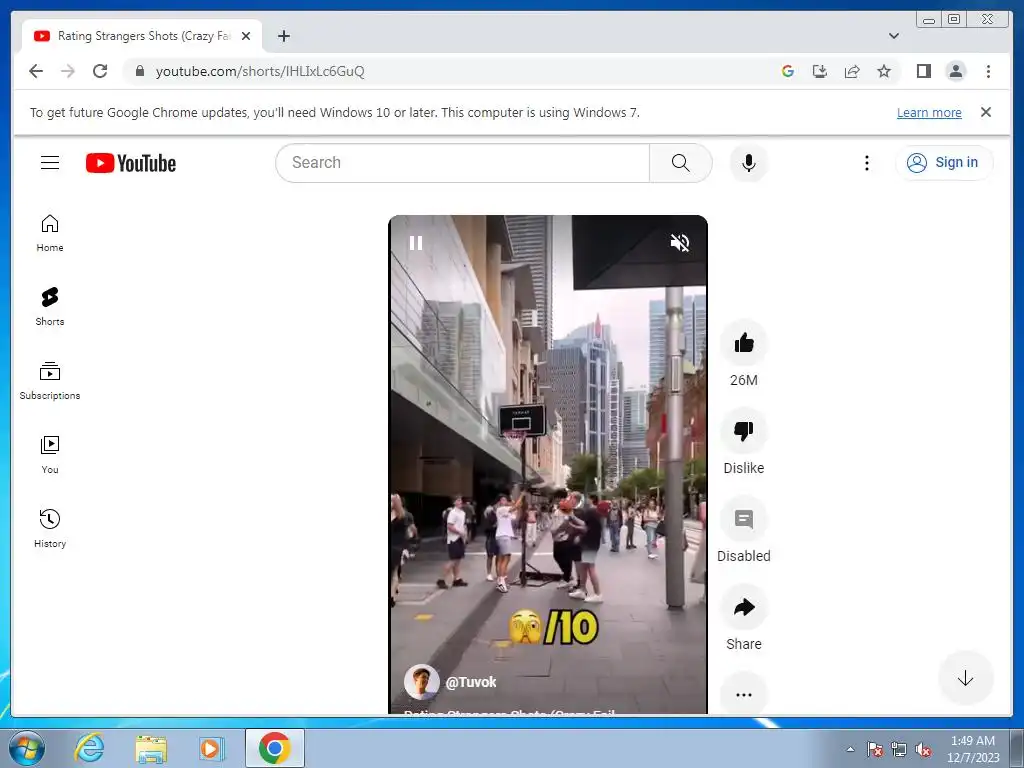The width and height of the screenshot is (1024, 768).
Task: Pause the Shorts video
Action: coord(416,243)
